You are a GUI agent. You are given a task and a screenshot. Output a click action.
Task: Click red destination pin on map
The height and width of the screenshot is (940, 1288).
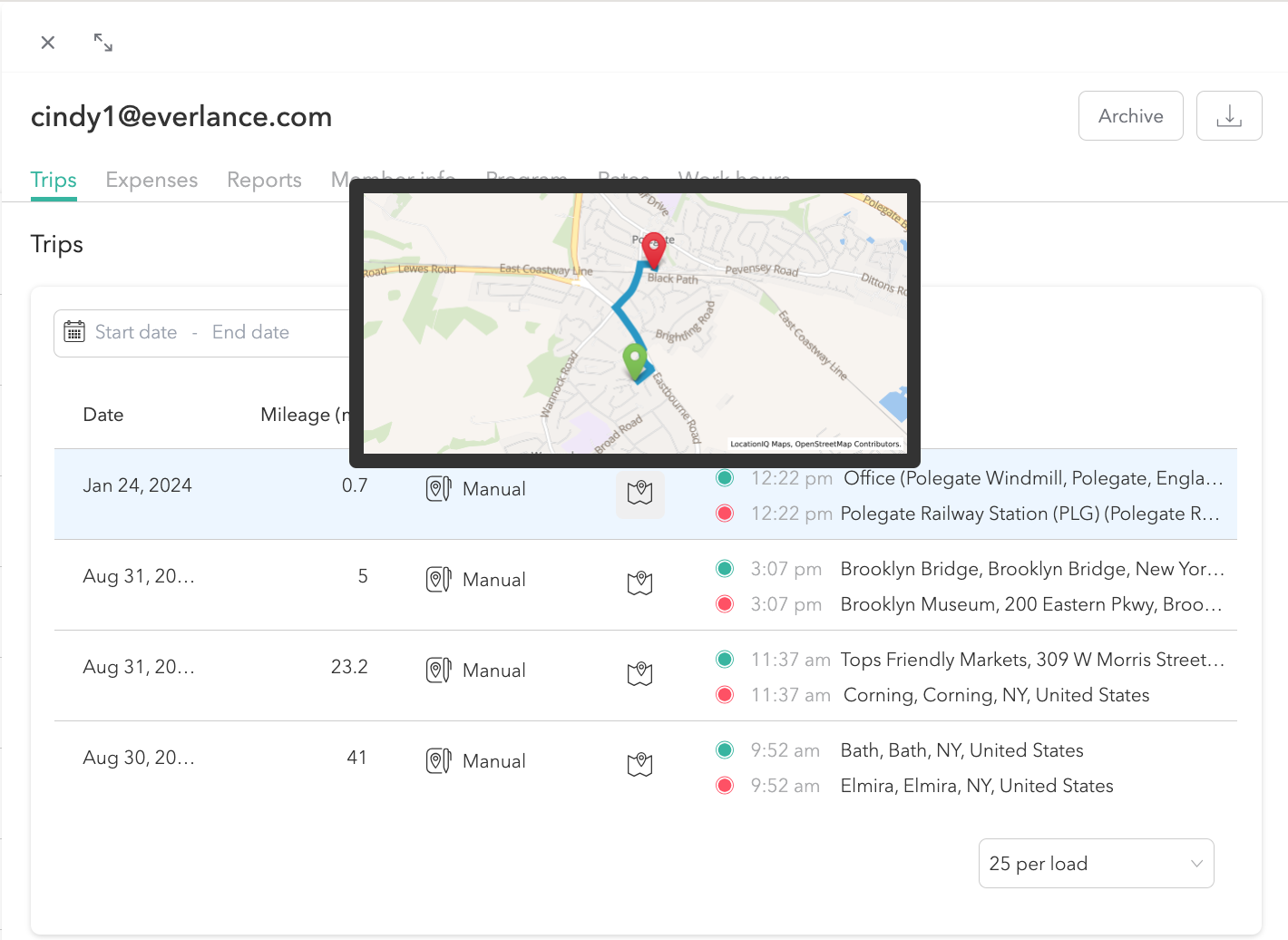click(x=653, y=248)
